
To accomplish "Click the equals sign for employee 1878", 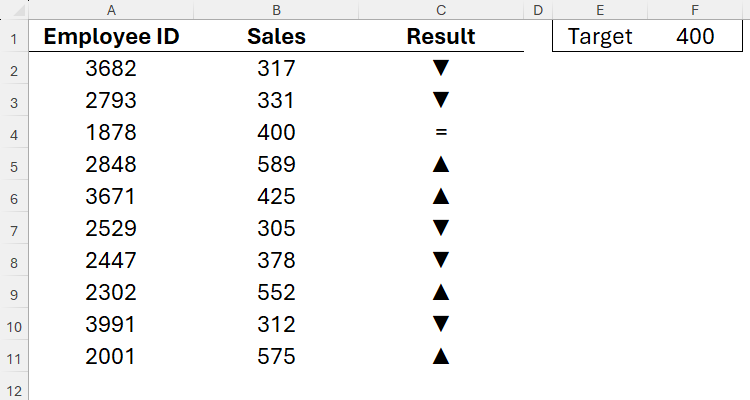I will coord(441,133).
